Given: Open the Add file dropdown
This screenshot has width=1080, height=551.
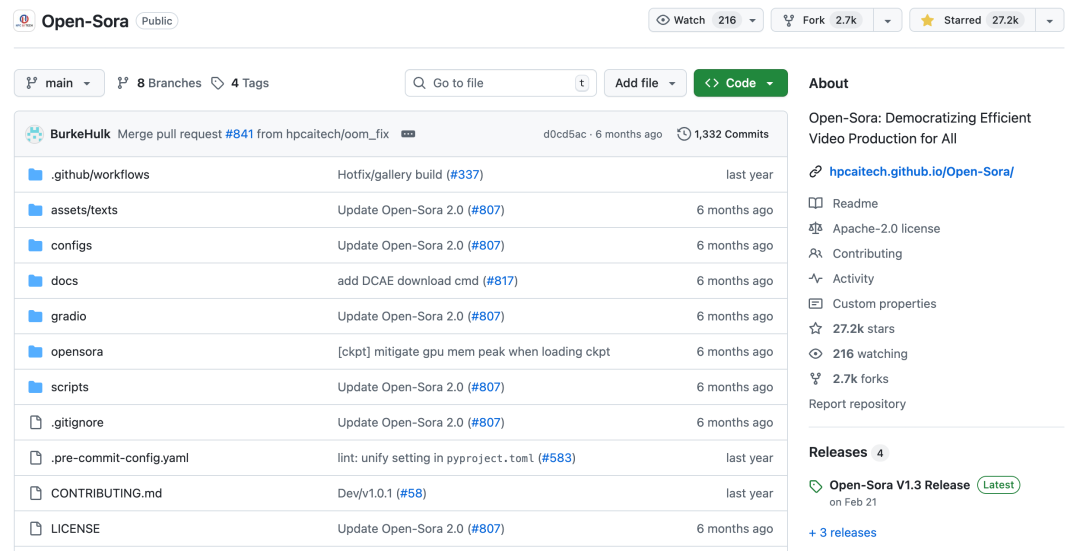Looking at the screenshot, I should tap(645, 83).
